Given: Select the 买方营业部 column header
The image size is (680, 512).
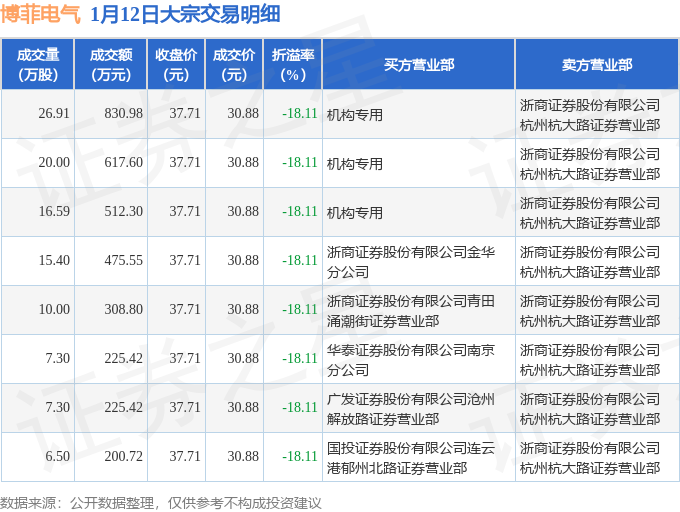Looking at the screenshot, I should 419,65.
